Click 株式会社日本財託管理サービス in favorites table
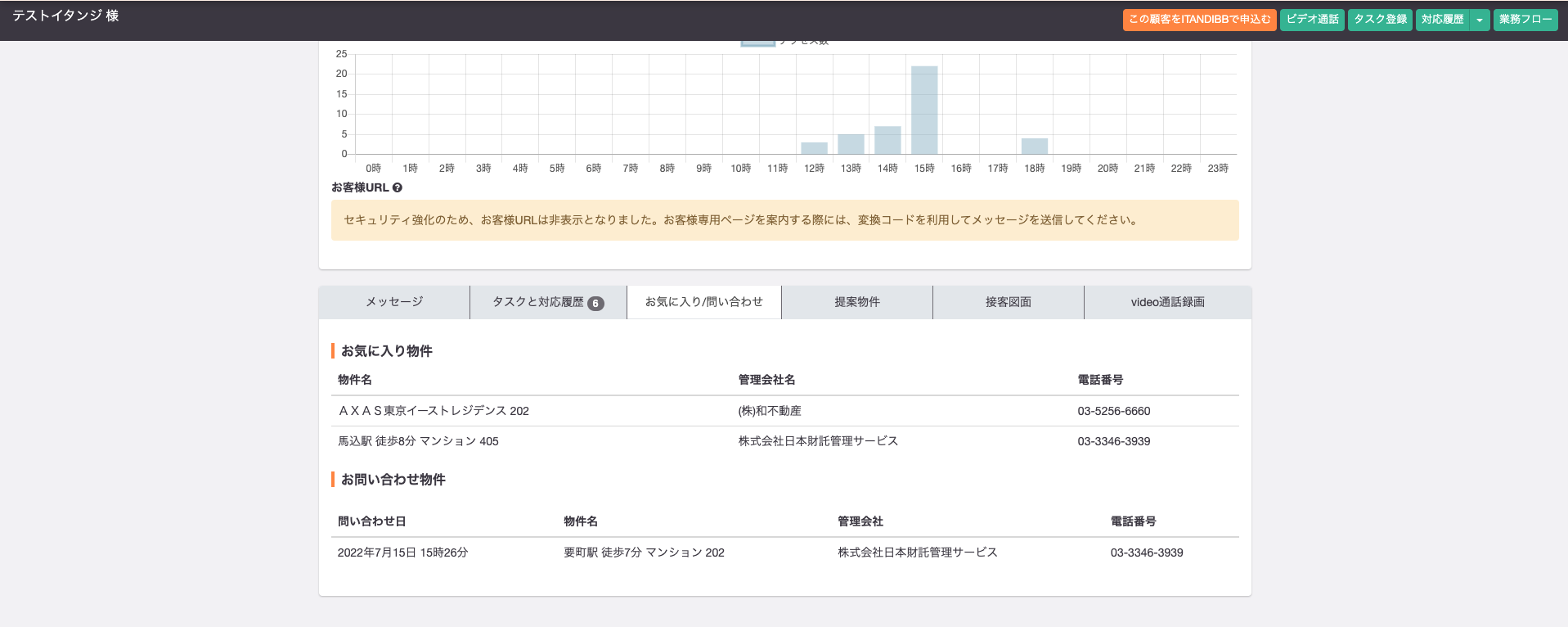Screen dimensions: 1568x627 coord(818,441)
